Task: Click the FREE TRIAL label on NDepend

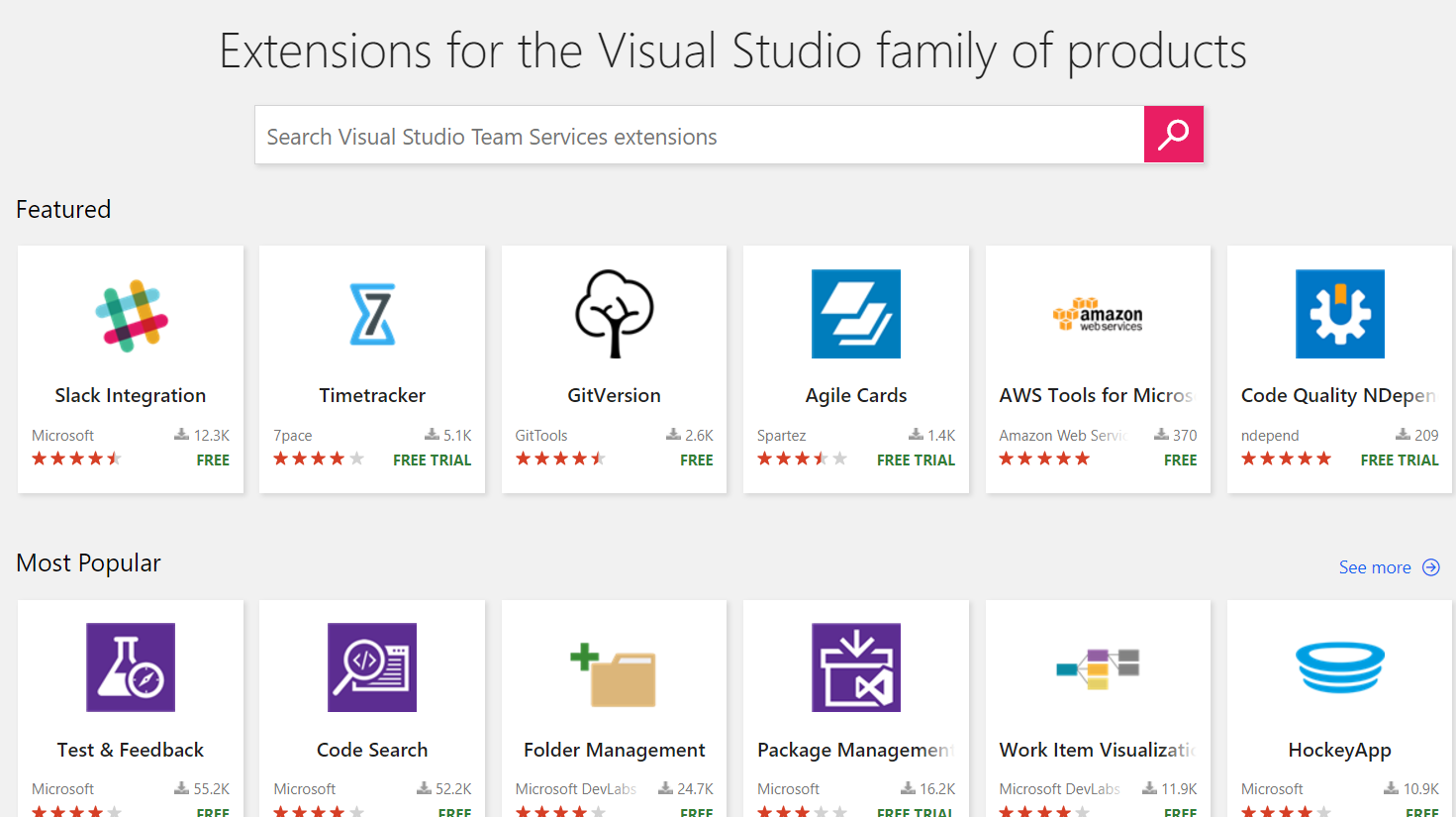Action: [x=1400, y=460]
